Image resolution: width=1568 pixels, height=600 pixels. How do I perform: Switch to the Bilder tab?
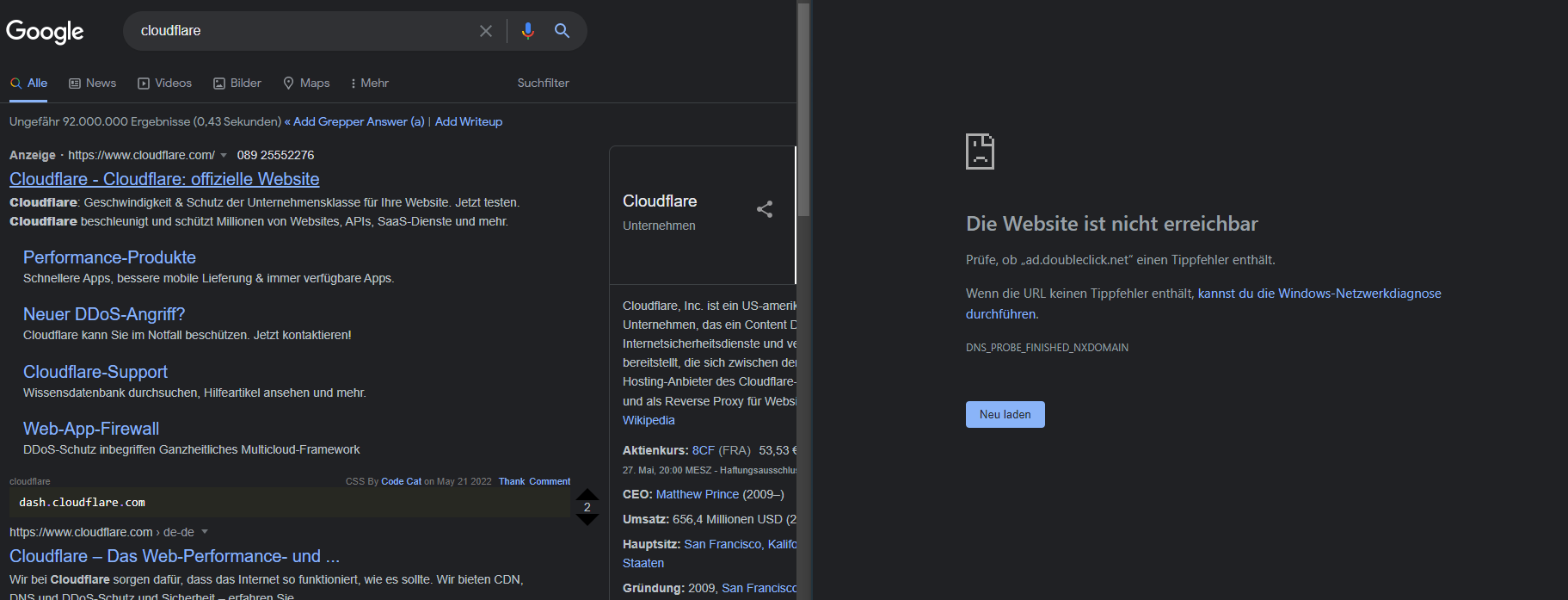[237, 84]
